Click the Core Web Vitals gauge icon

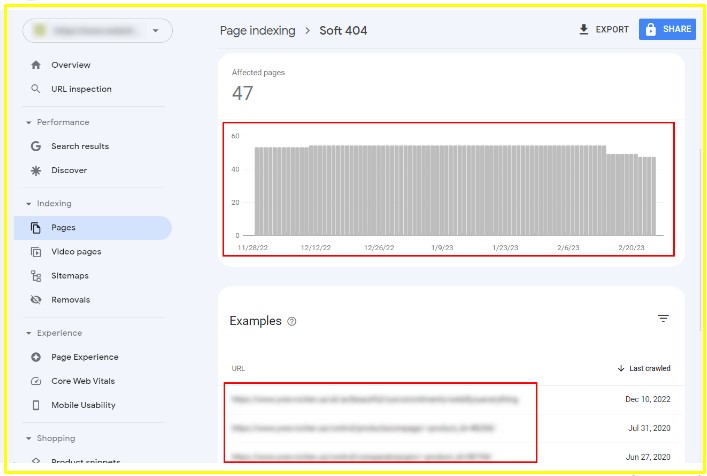coord(36,381)
